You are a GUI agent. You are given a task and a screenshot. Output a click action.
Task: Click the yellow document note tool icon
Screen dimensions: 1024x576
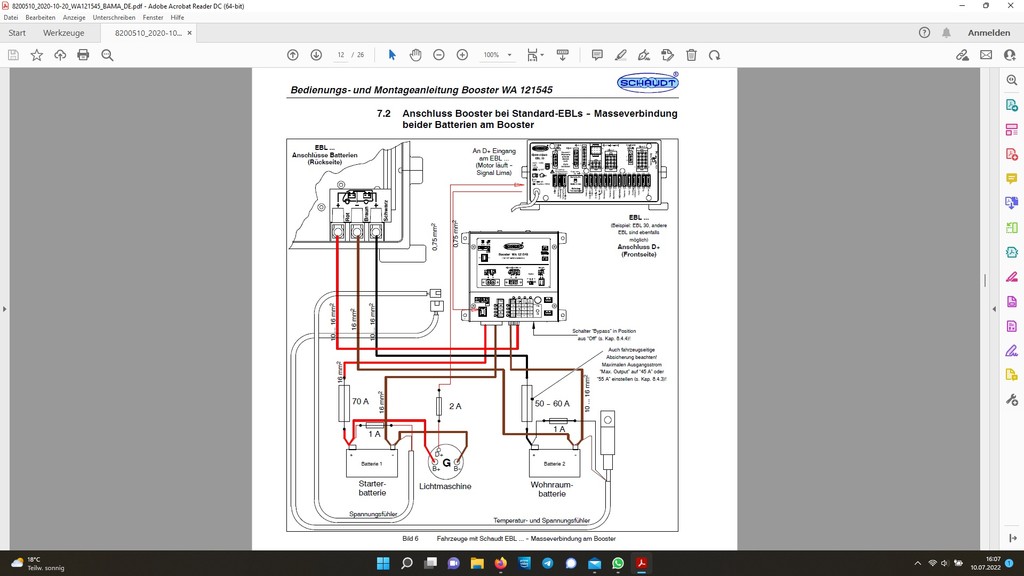pyautogui.click(x=1012, y=375)
